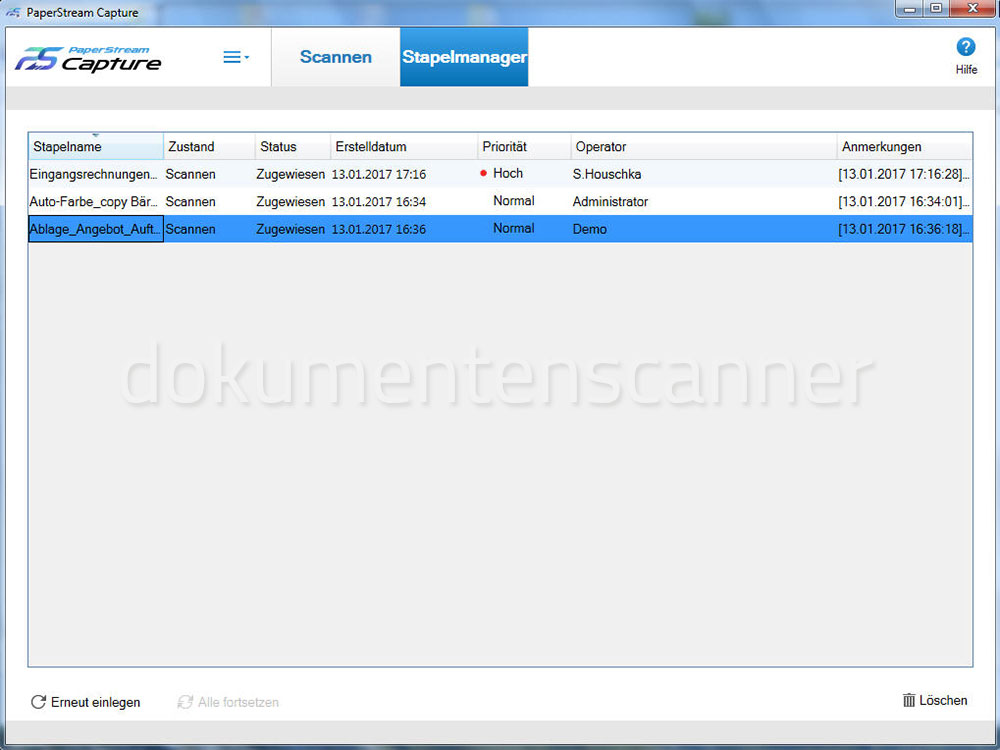Open the dropdown arrow beside the hamburger menu
Screen dimensions: 1000x750
tap(248, 57)
